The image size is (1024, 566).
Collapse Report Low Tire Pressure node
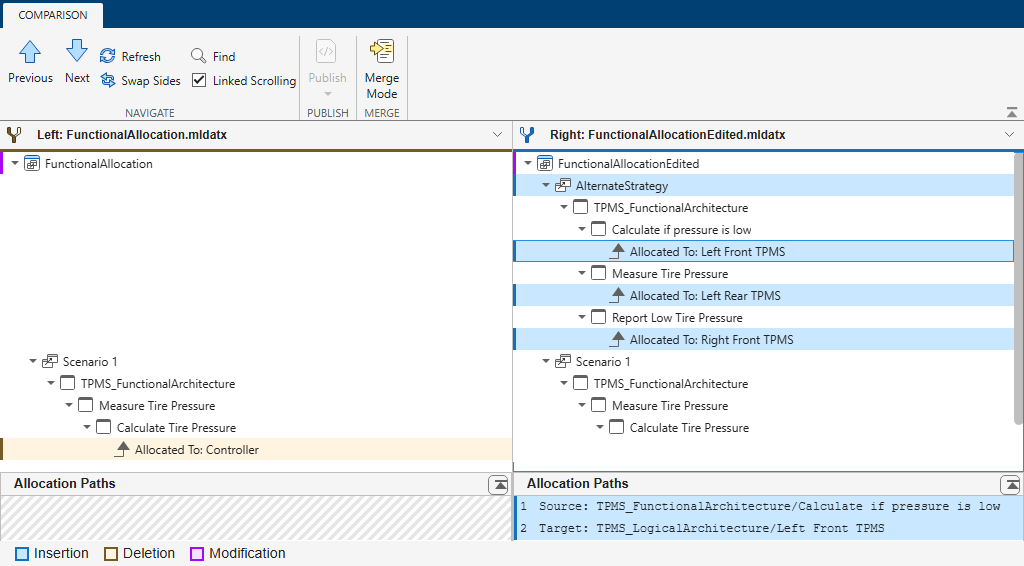click(582, 317)
